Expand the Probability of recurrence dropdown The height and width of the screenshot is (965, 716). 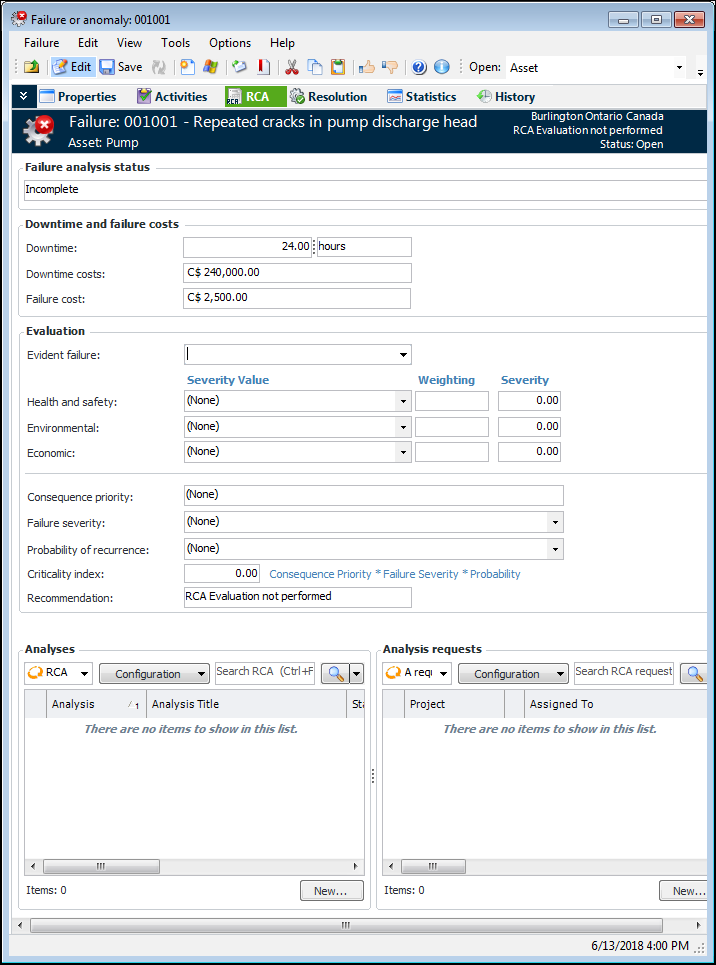(554, 549)
